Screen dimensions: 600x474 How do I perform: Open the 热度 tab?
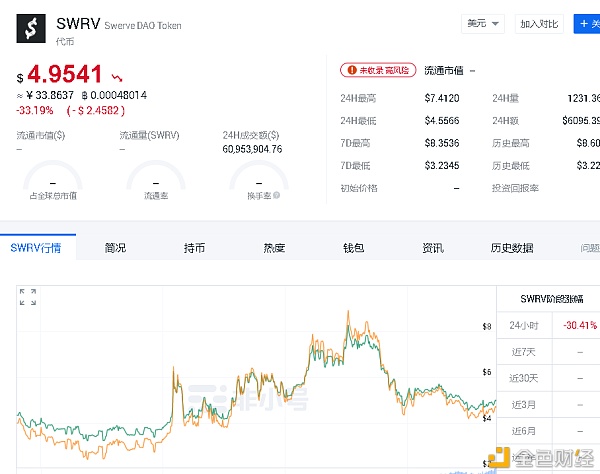274,248
